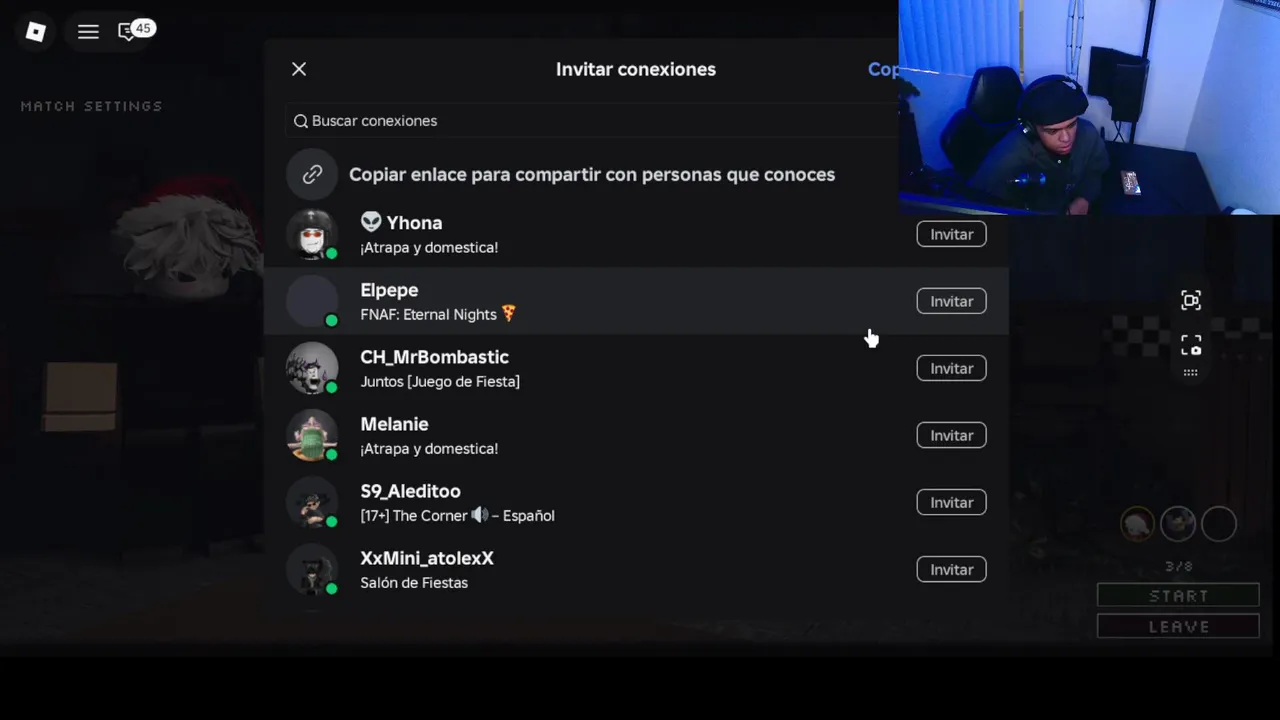Open the hamburger menu icon
Viewport: 1280px width, 720px height.
pos(88,32)
